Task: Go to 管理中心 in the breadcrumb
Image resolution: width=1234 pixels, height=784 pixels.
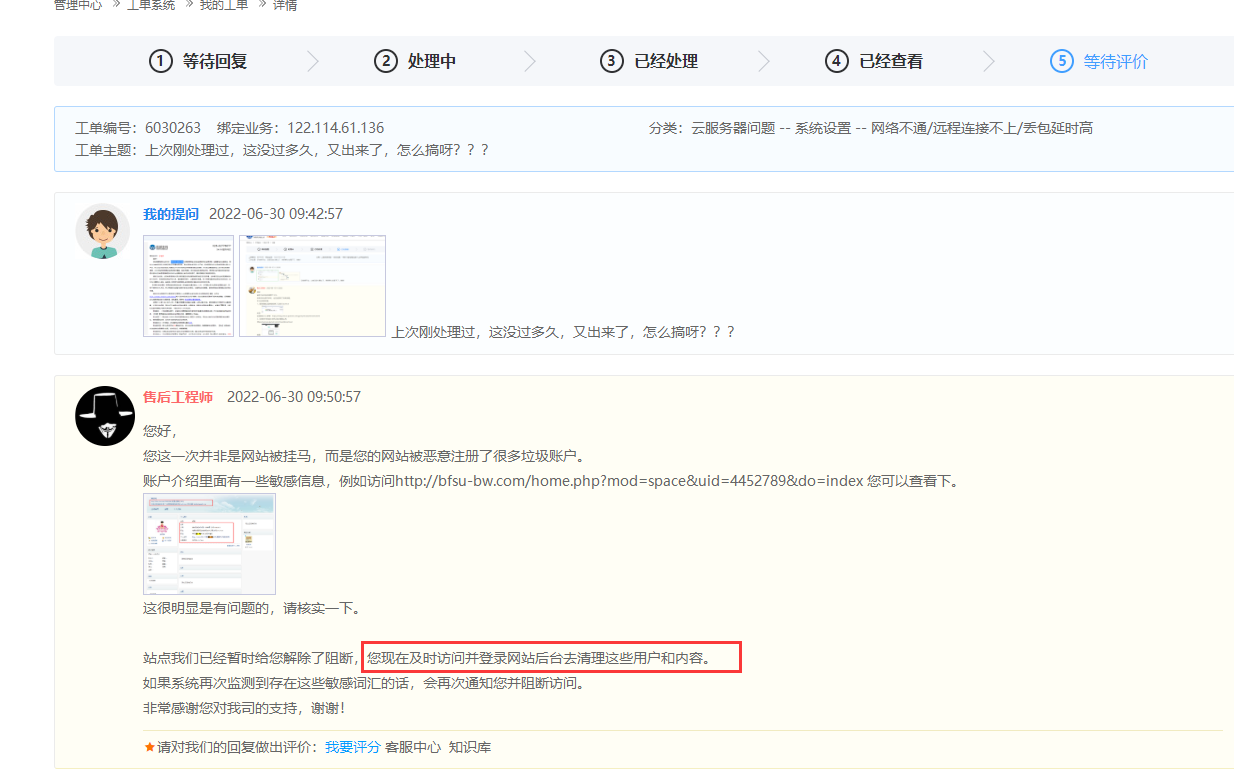Action: click(77, 5)
